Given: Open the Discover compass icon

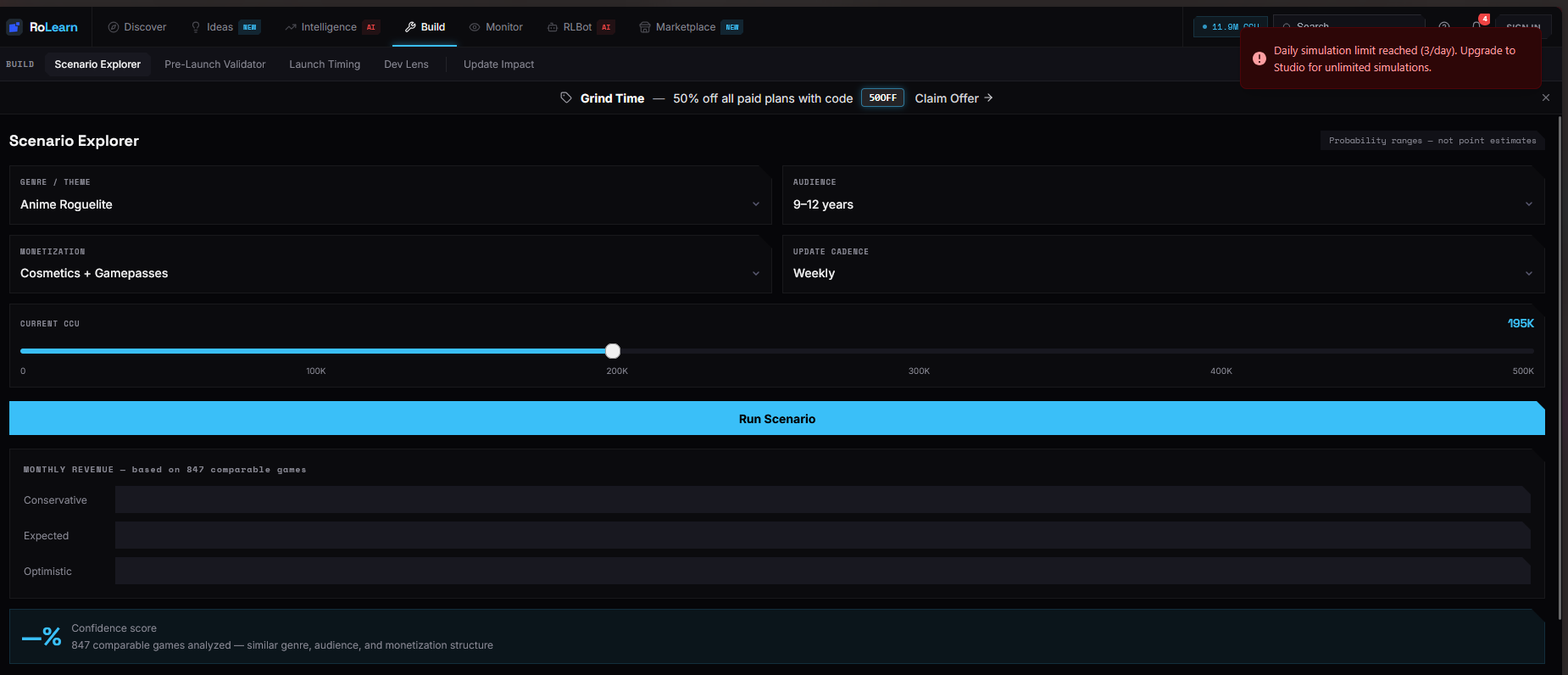Looking at the screenshot, I should point(114,27).
